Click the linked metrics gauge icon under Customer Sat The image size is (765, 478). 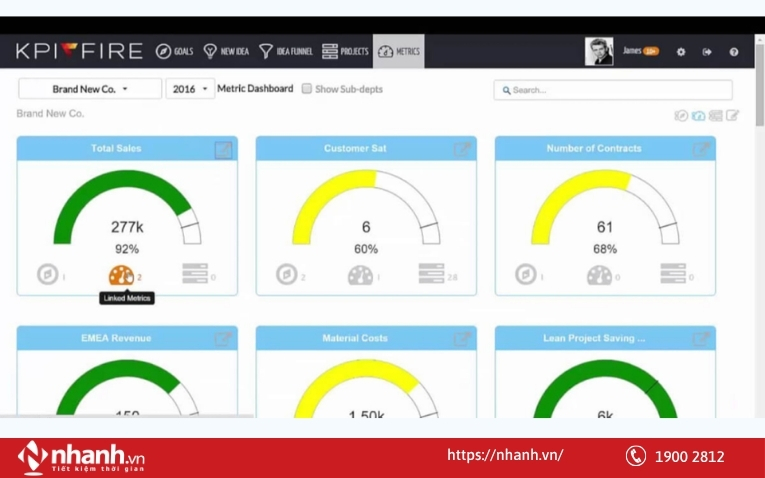pos(360,275)
